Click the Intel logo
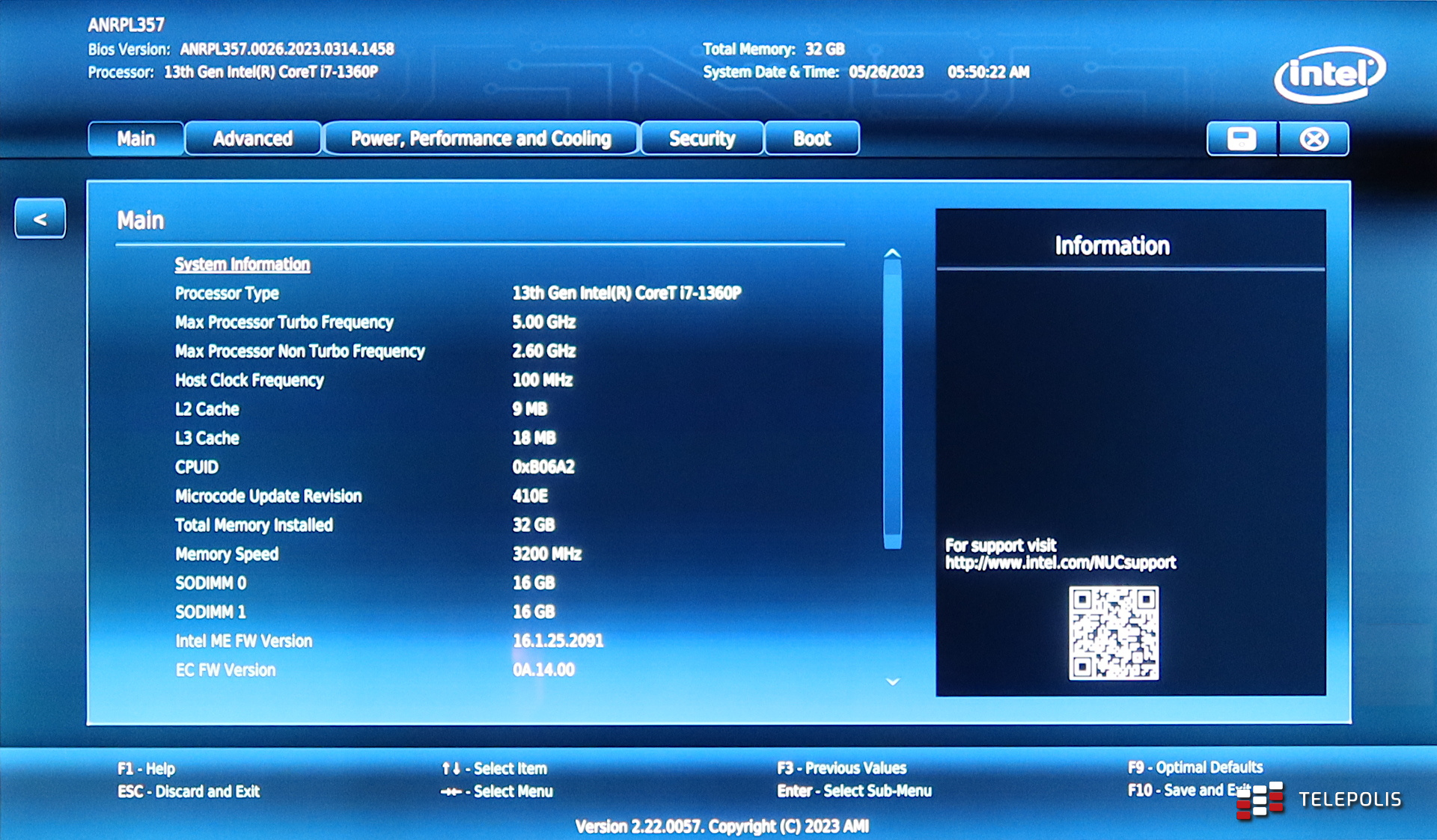The width and height of the screenshot is (1437, 840). (x=1329, y=74)
